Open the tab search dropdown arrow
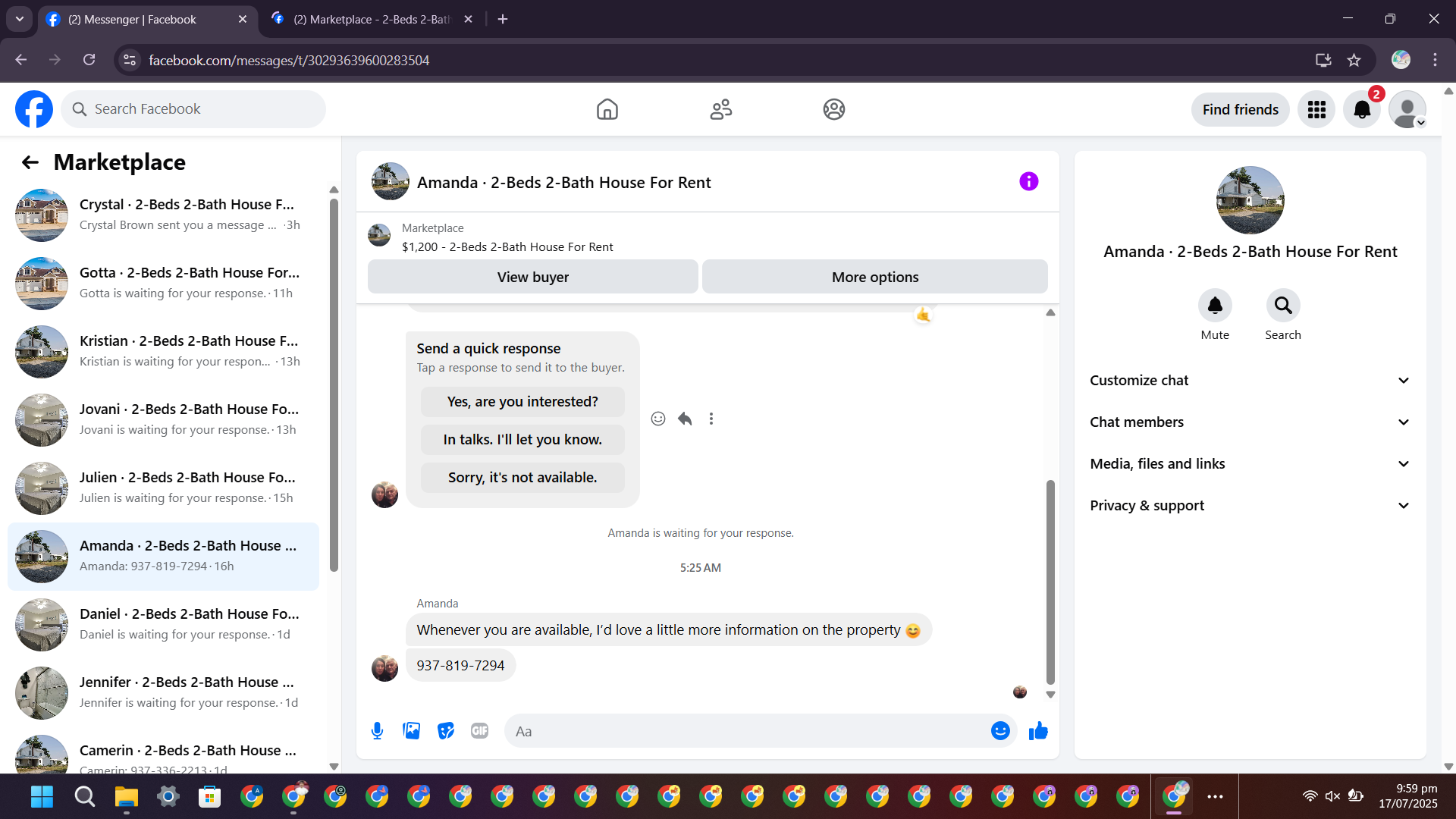Screen dimensions: 1456x819 (20, 20)
